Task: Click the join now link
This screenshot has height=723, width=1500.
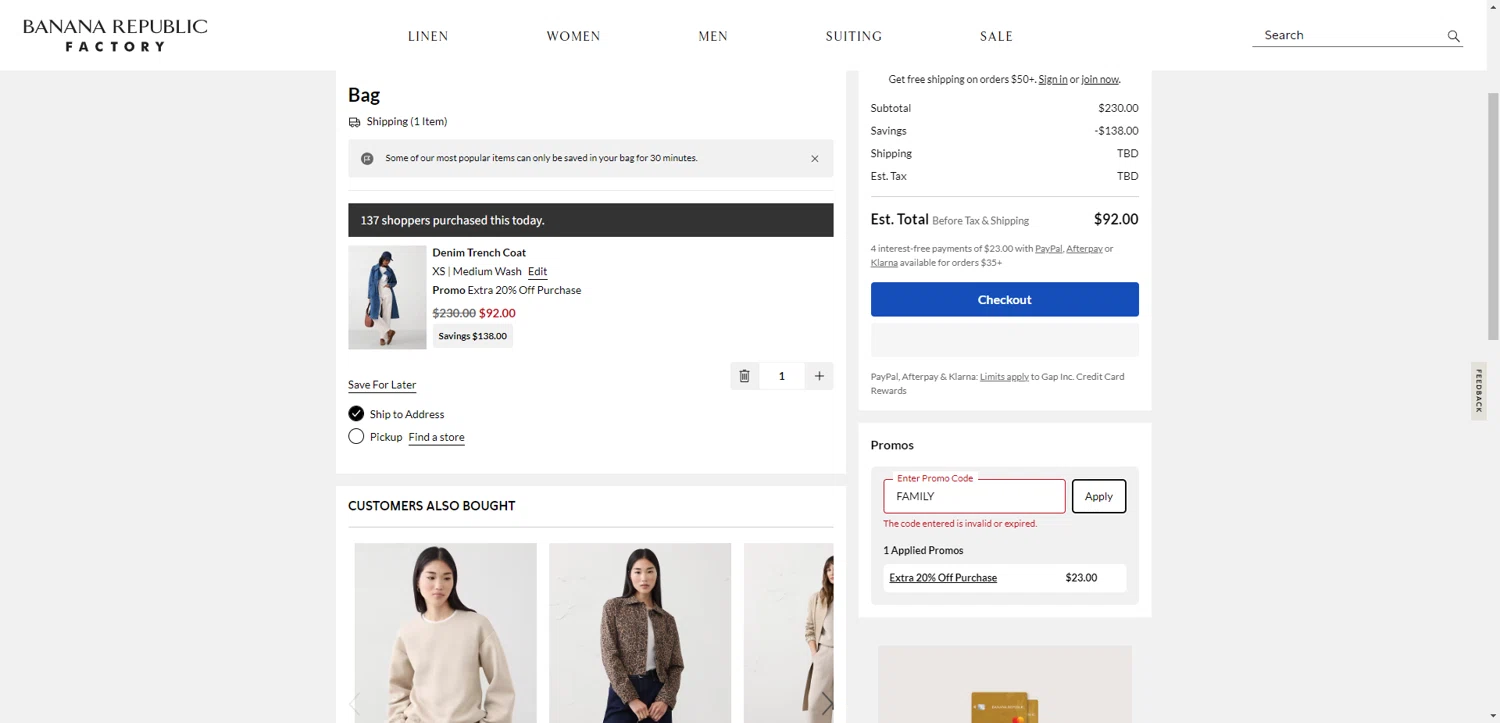Action: pyautogui.click(x=1100, y=79)
